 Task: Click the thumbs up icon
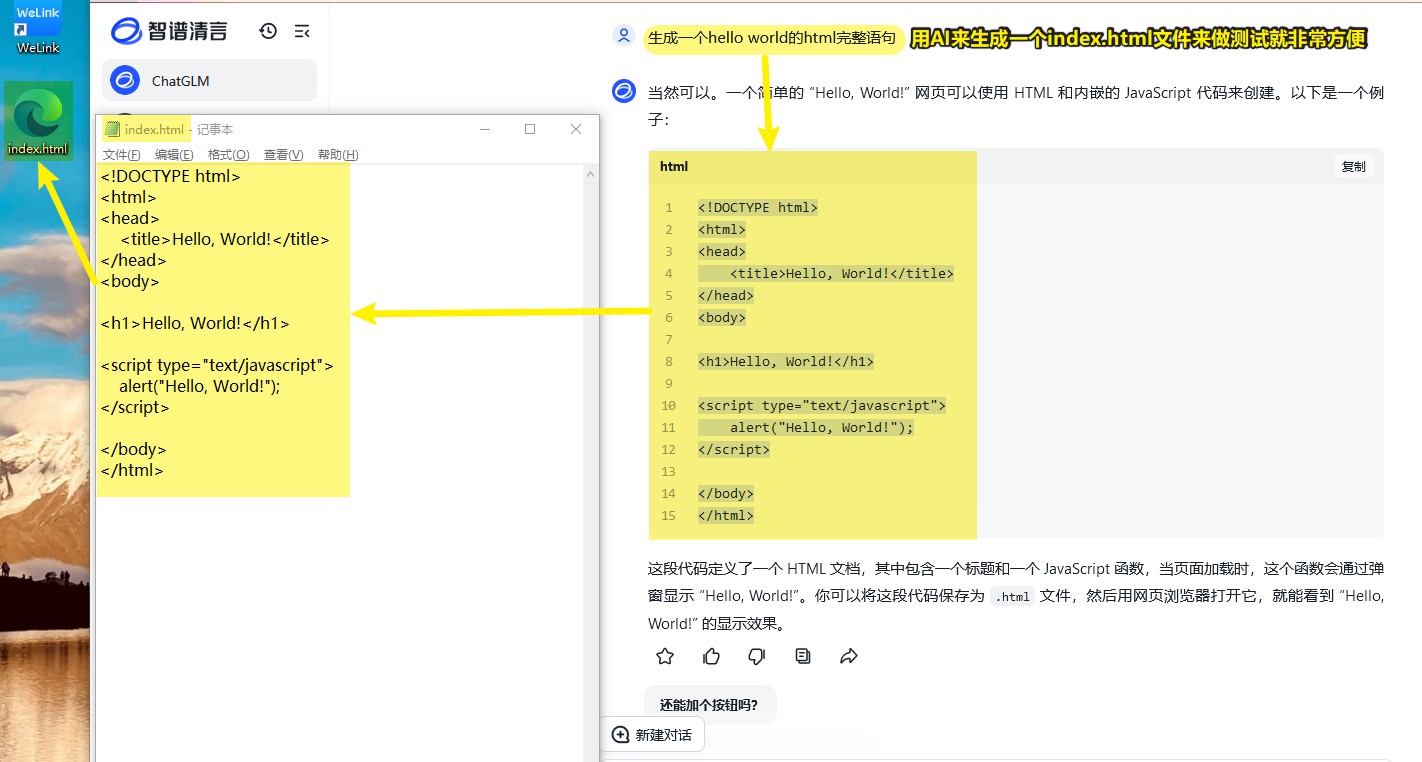[711, 656]
